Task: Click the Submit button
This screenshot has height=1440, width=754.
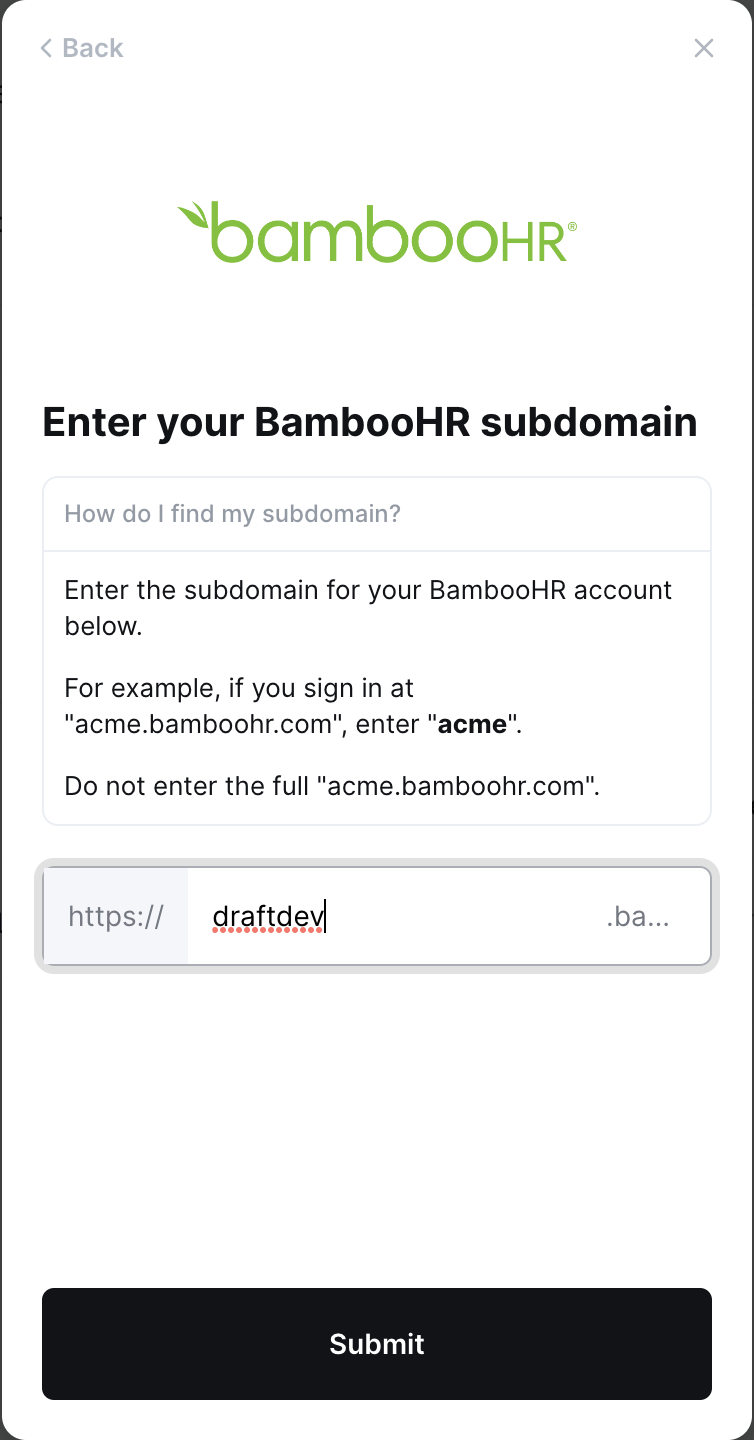Action: pyautogui.click(x=377, y=1344)
